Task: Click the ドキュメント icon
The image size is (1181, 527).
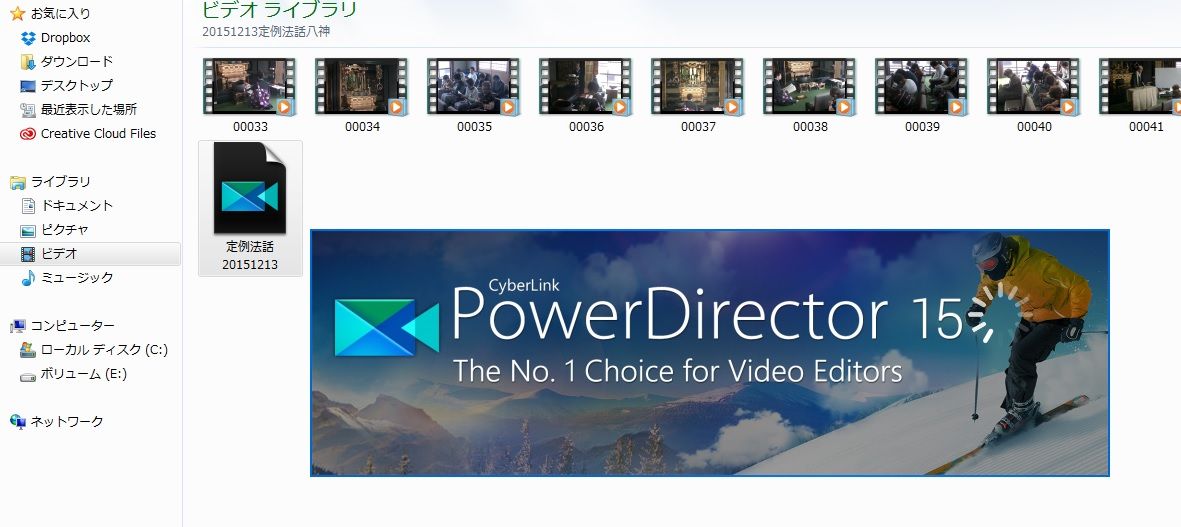Action: point(28,206)
